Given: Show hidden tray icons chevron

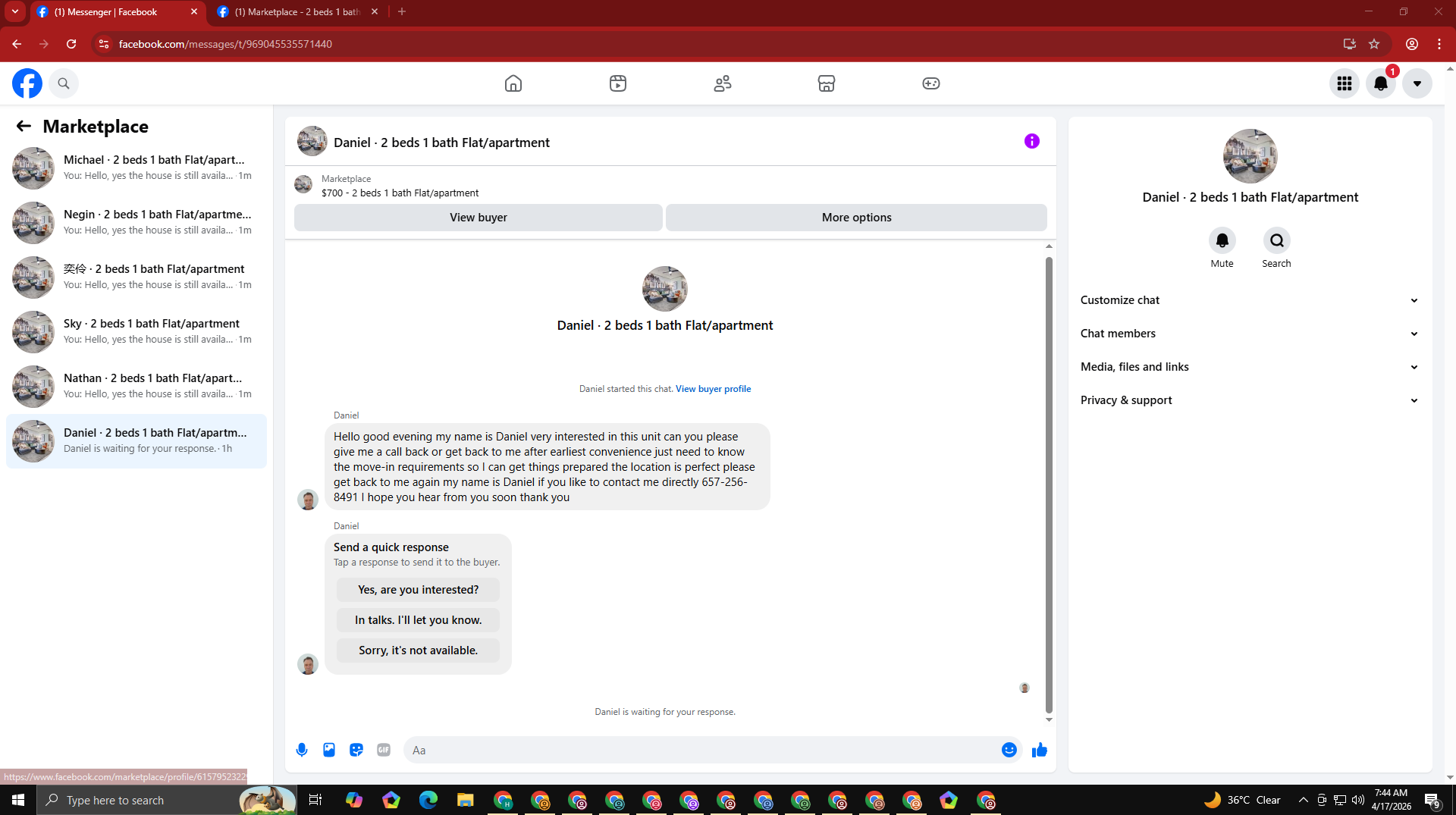Looking at the screenshot, I should coord(1303,800).
